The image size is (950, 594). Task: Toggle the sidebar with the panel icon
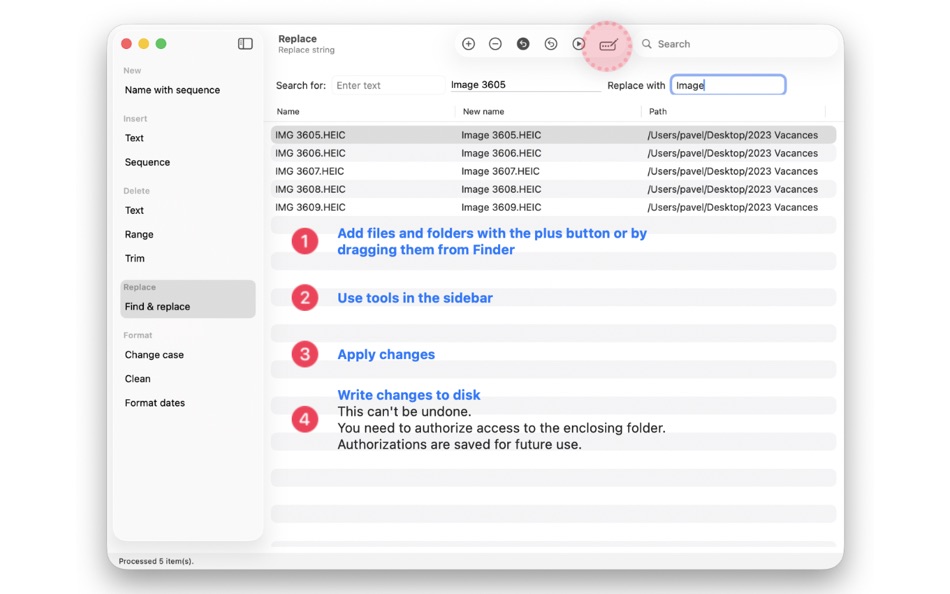245,44
